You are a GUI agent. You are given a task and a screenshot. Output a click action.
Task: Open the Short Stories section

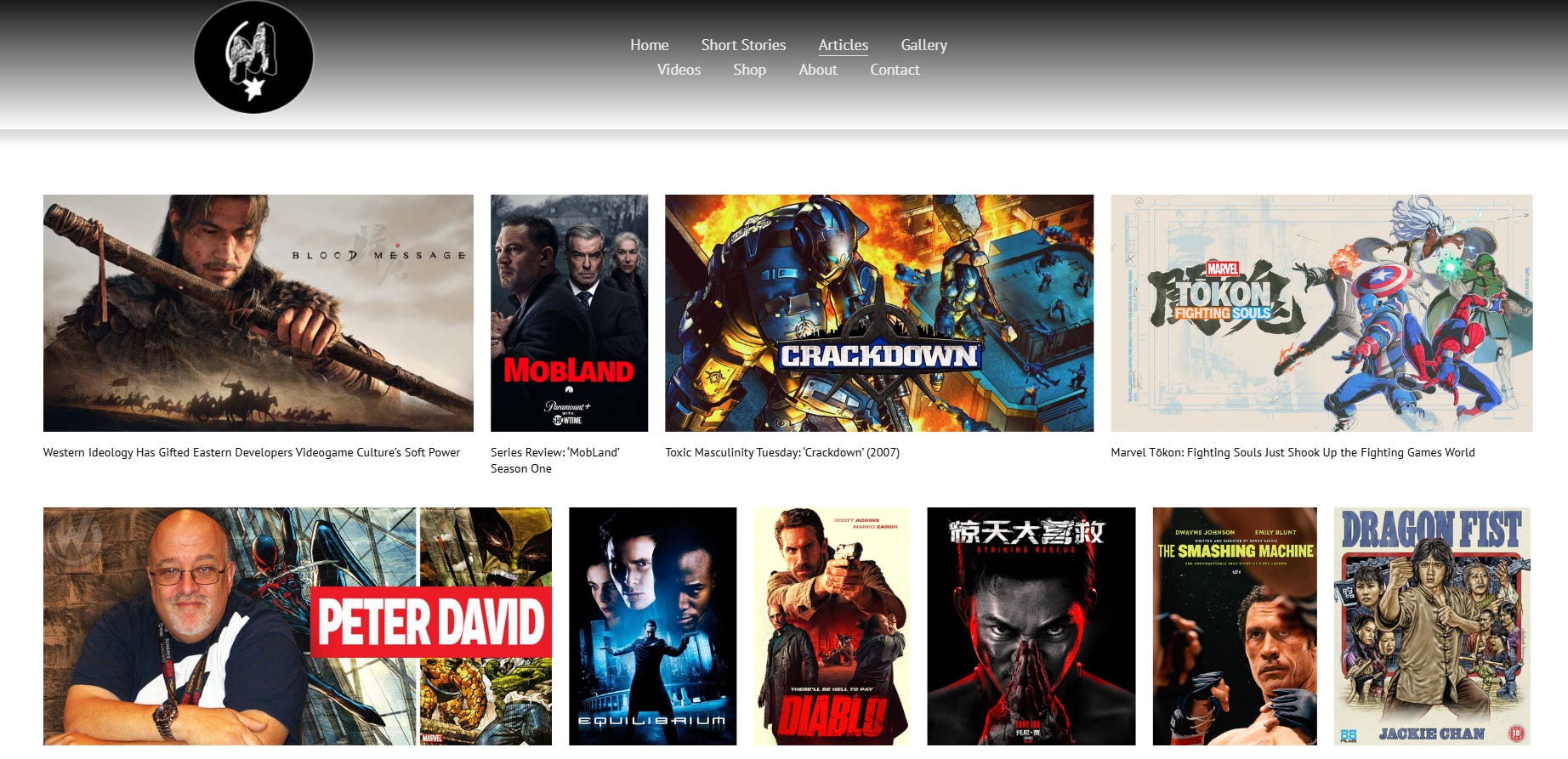(x=743, y=45)
